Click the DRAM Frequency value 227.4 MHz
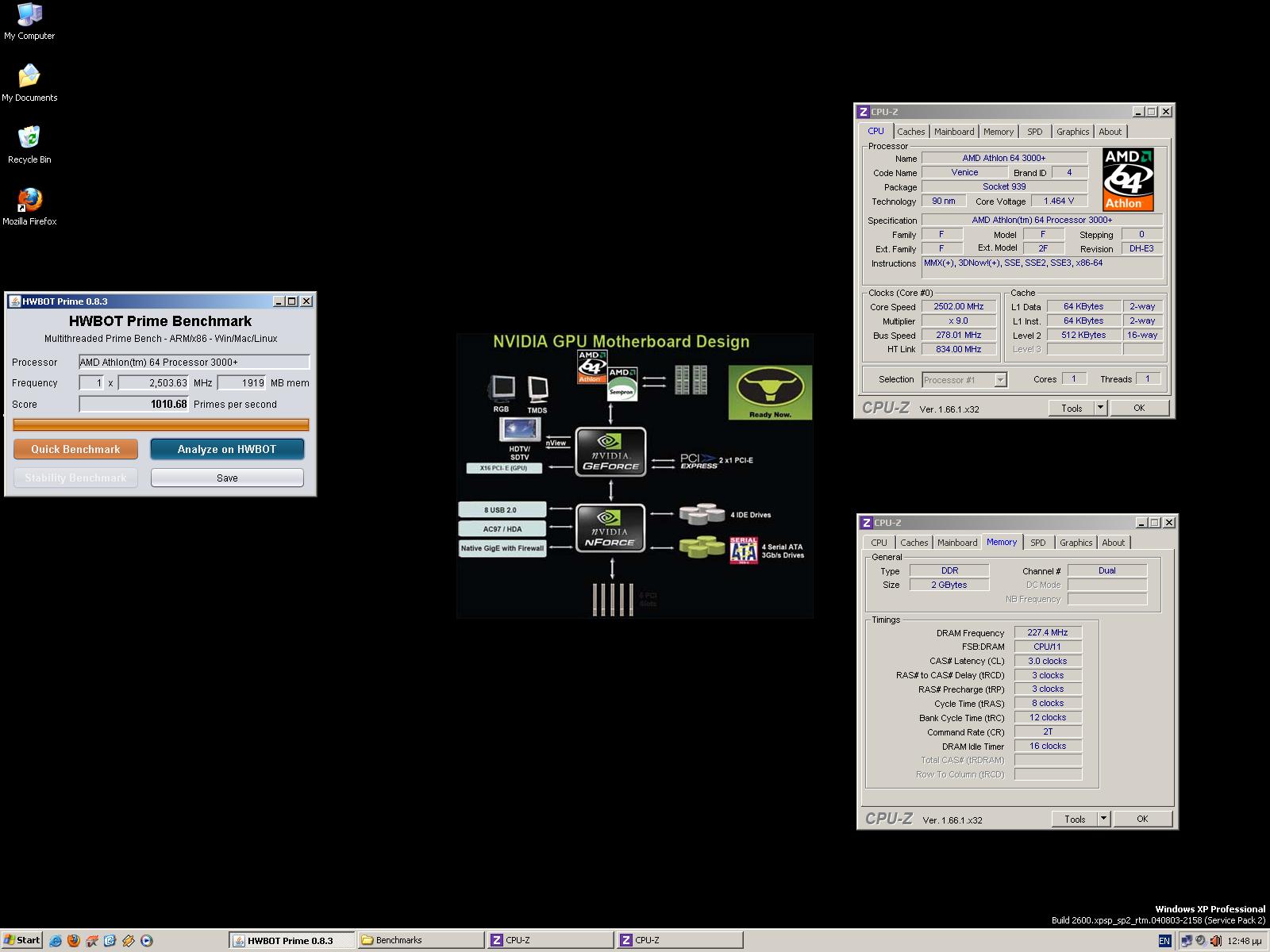The width and height of the screenshot is (1270, 952). [x=1048, y=632]
